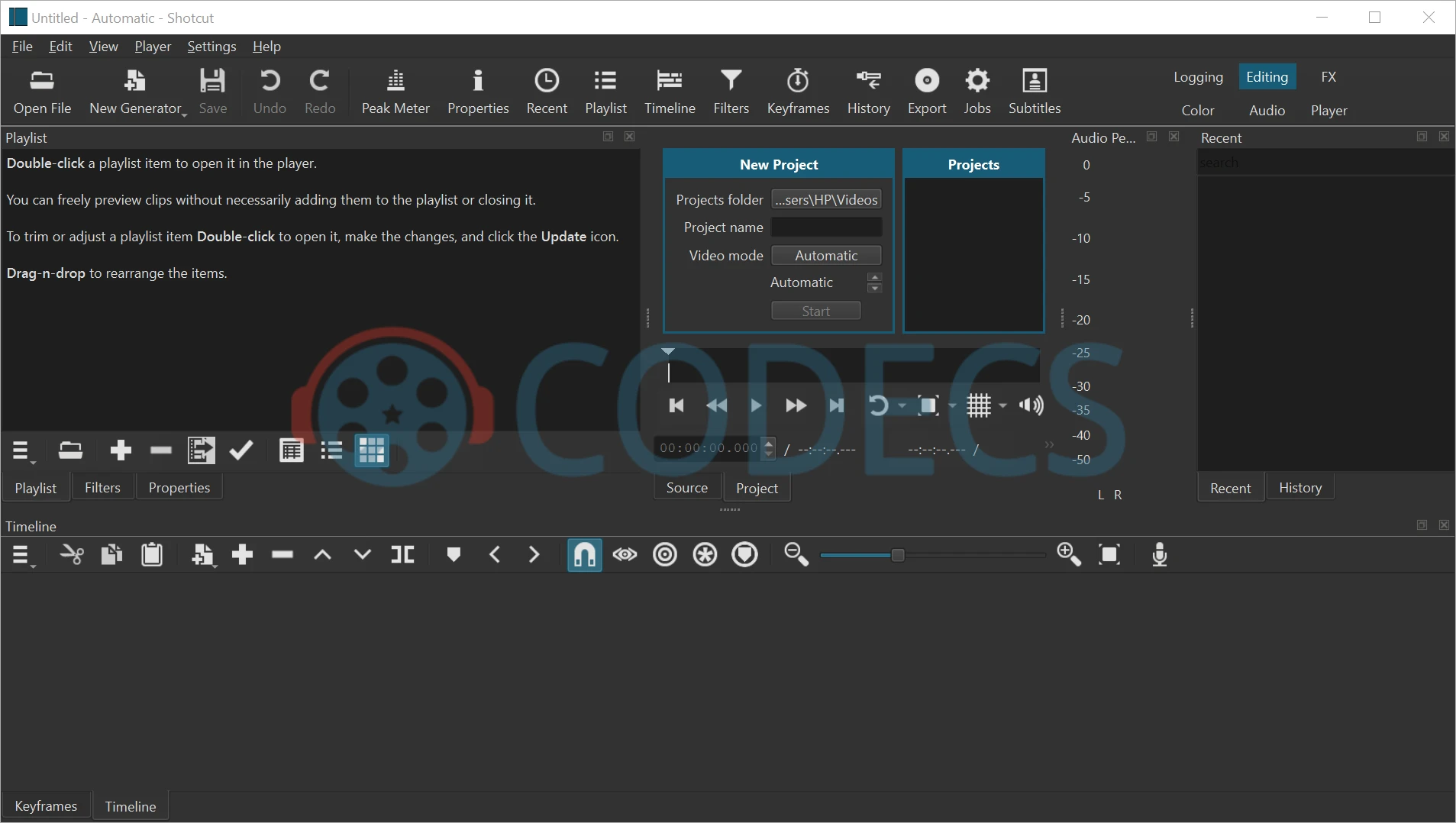The image size is (1456, 823).
Task: Click the Projects folder path button
Action: (826, 200)
